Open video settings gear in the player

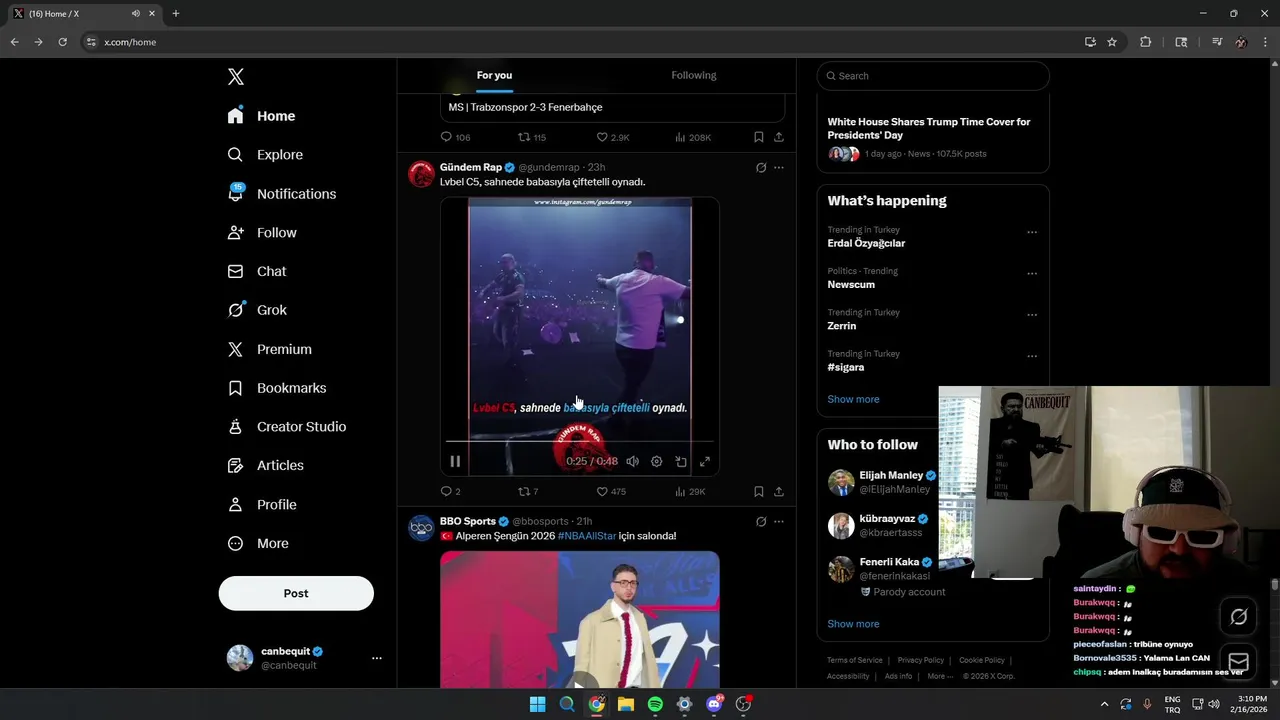pos(656,461)
